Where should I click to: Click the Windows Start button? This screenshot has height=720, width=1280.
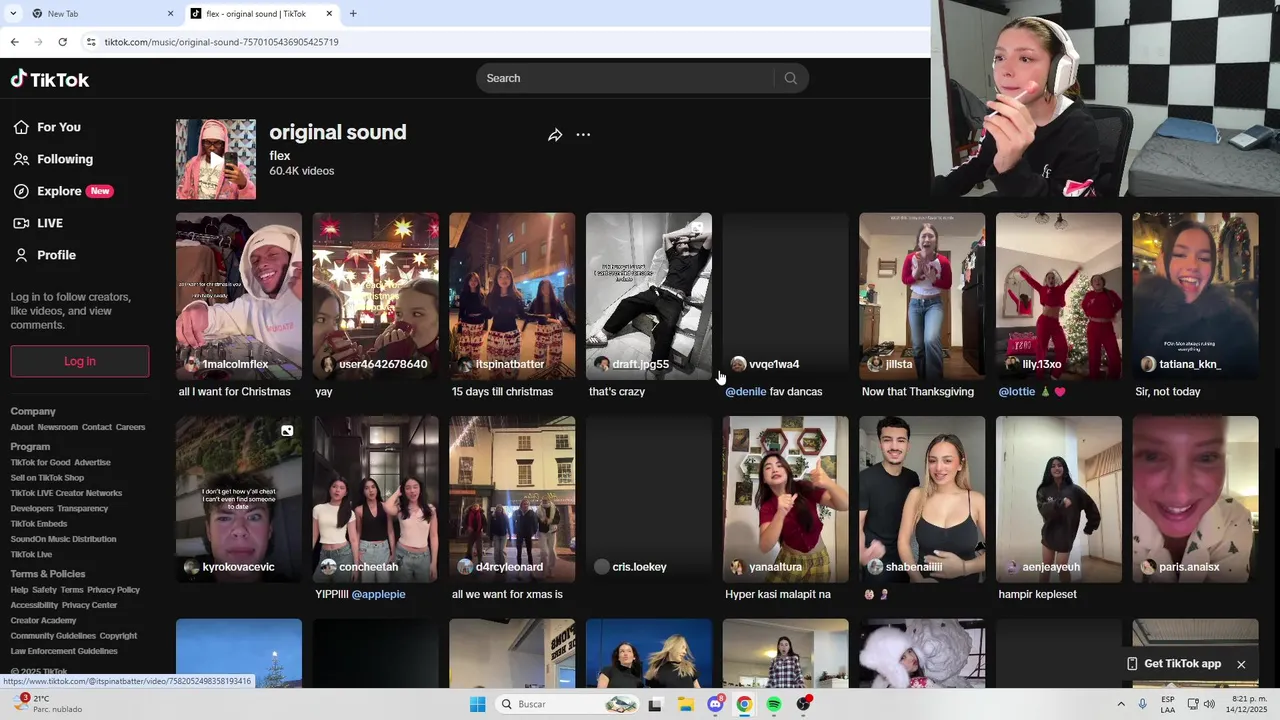tap(478, 704)
